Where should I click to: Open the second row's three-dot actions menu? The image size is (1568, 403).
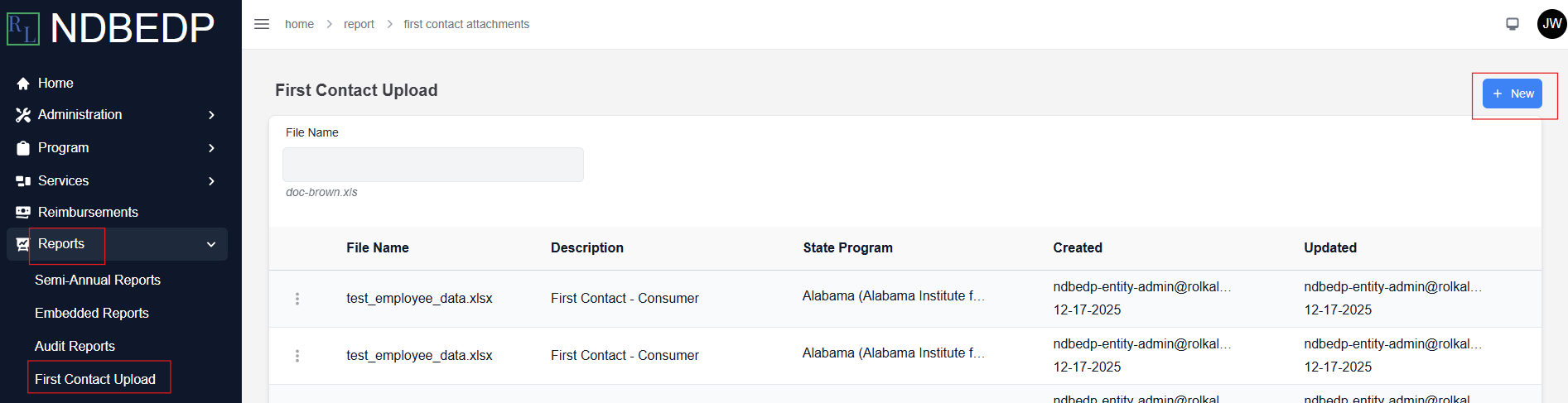[297, 356]
